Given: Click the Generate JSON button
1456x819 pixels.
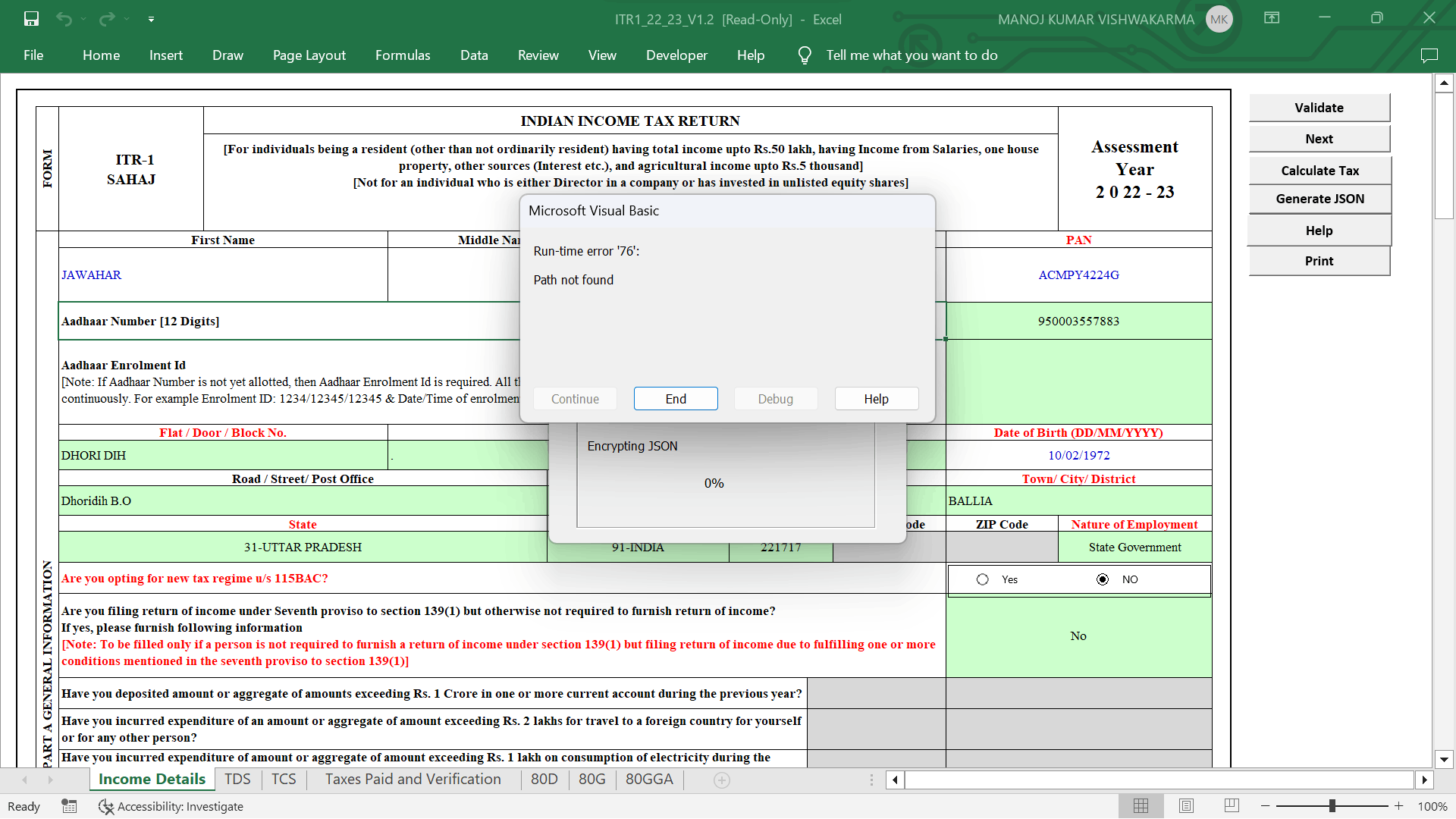Looking at the screenshot, I should (1319, 199).
